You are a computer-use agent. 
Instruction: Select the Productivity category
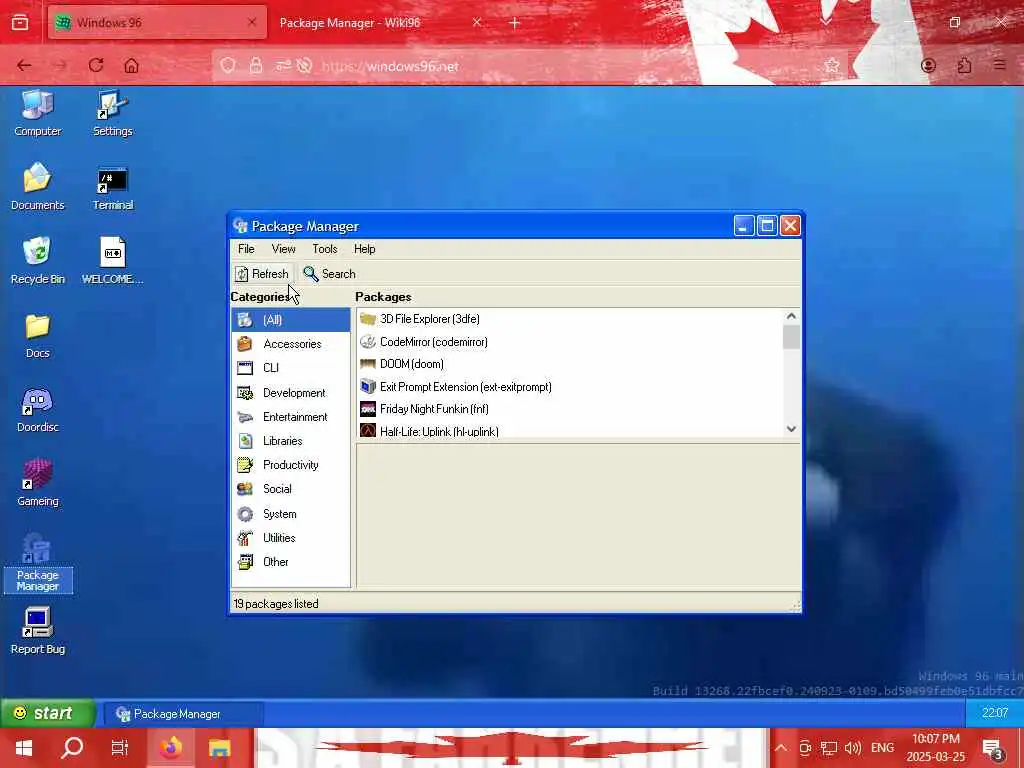click(x=291, y=465)
